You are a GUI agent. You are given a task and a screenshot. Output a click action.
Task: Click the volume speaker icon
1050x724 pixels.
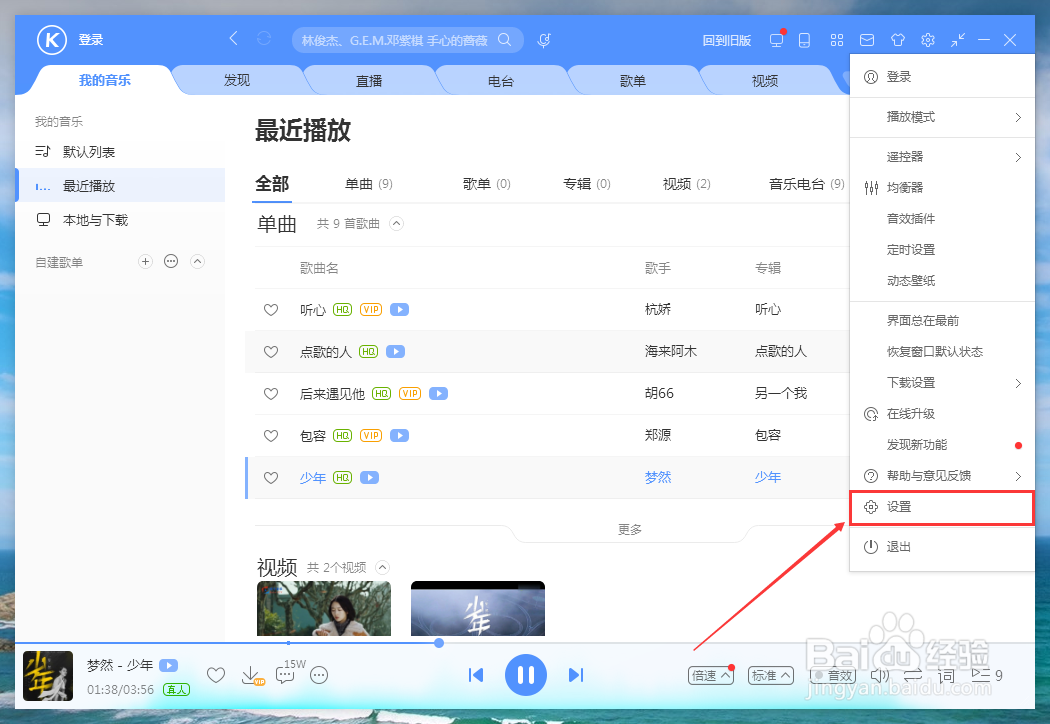coord(878,675)
